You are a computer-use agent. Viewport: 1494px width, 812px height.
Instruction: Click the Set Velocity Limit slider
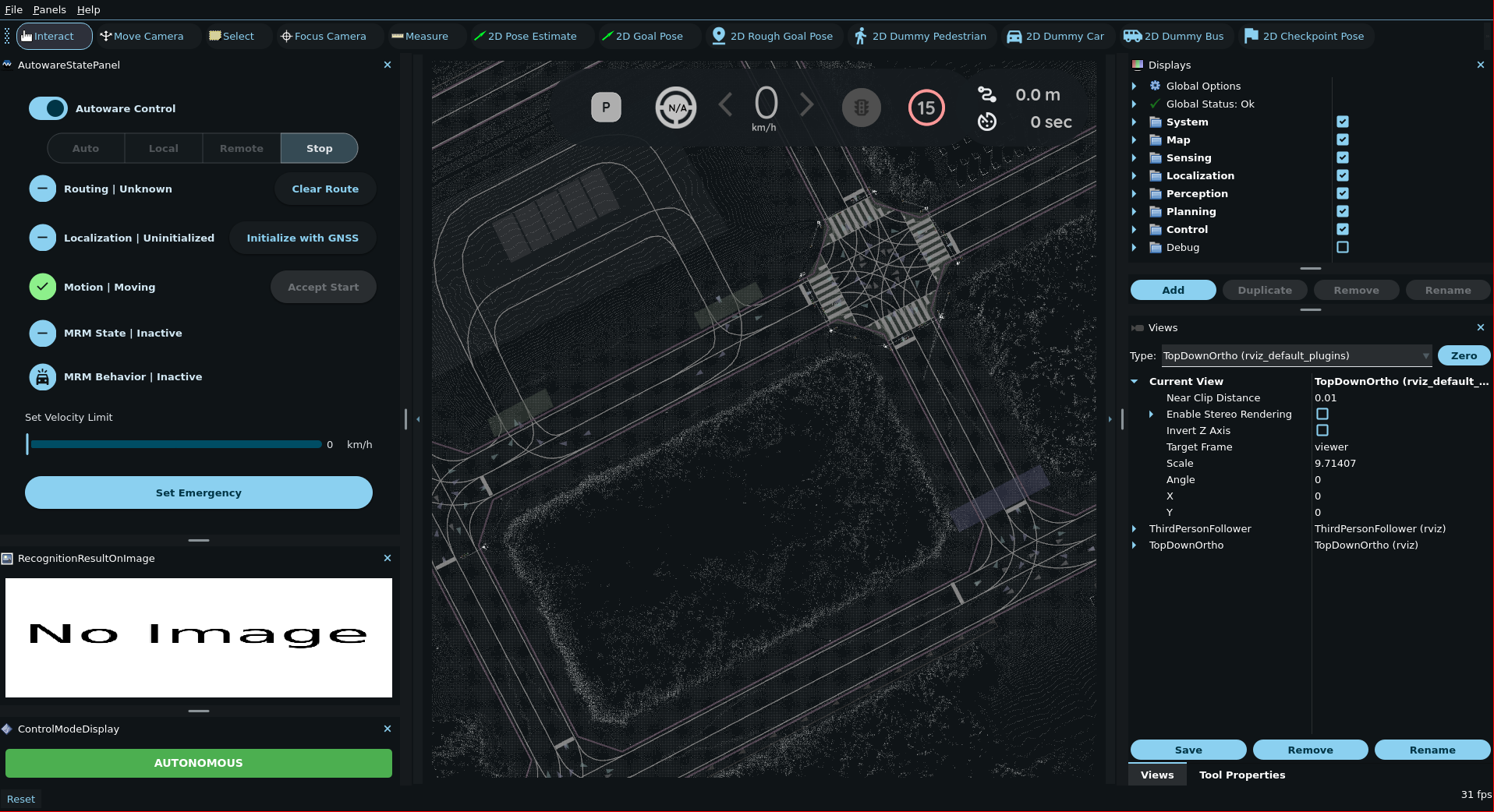pos(175,445)
